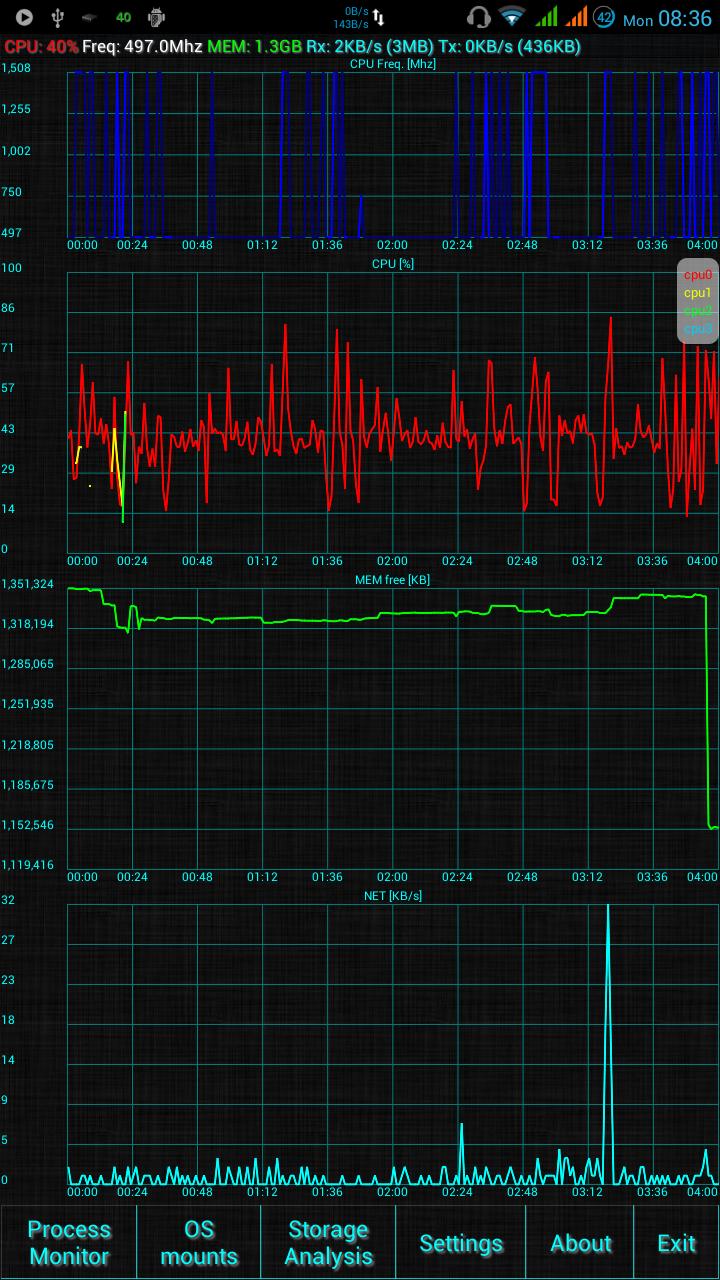
Task: Open the OS mounts screen
Action: pos(199,1243)
